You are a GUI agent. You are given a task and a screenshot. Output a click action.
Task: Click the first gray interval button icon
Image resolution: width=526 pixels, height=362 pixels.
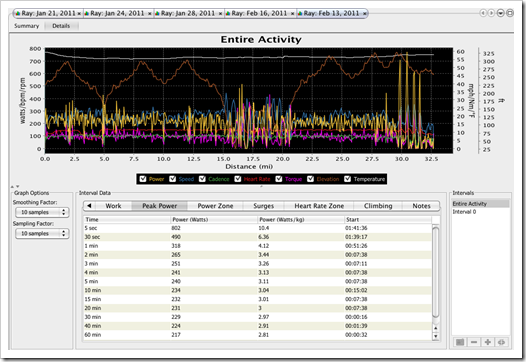point(460,342)
